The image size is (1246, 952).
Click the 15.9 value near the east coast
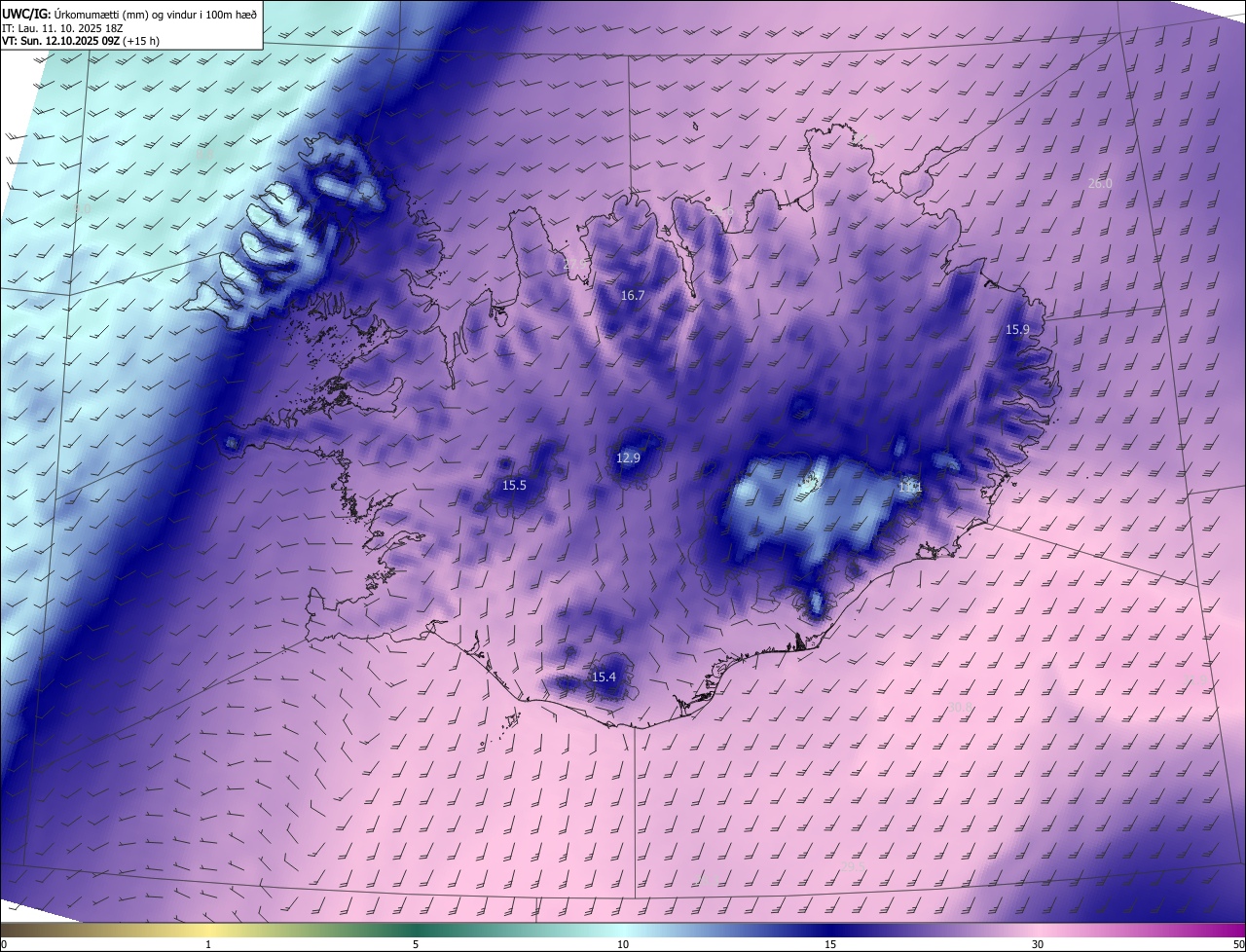click(x=1017, y=330)
